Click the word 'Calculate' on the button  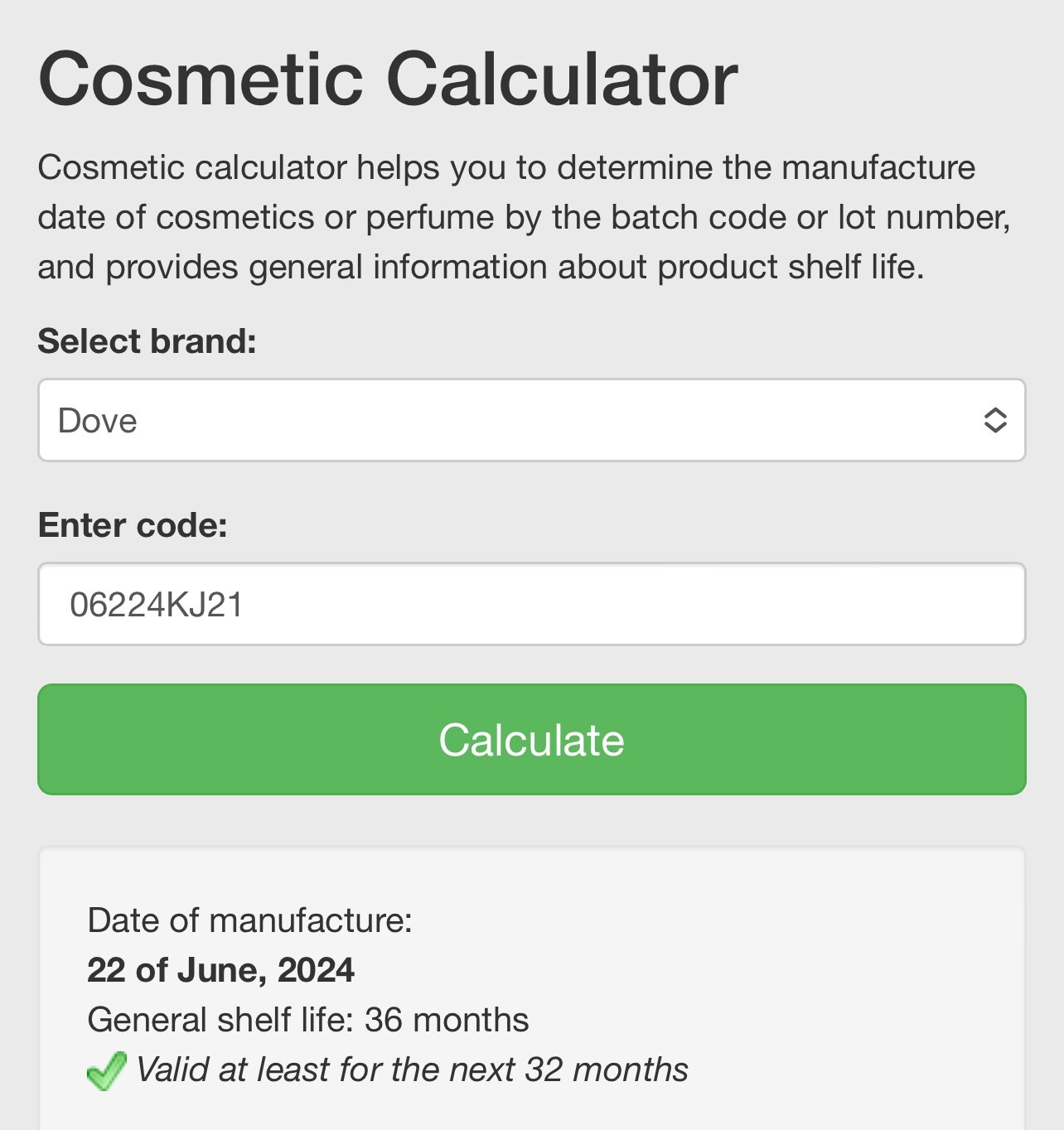(x=531, y=740)
